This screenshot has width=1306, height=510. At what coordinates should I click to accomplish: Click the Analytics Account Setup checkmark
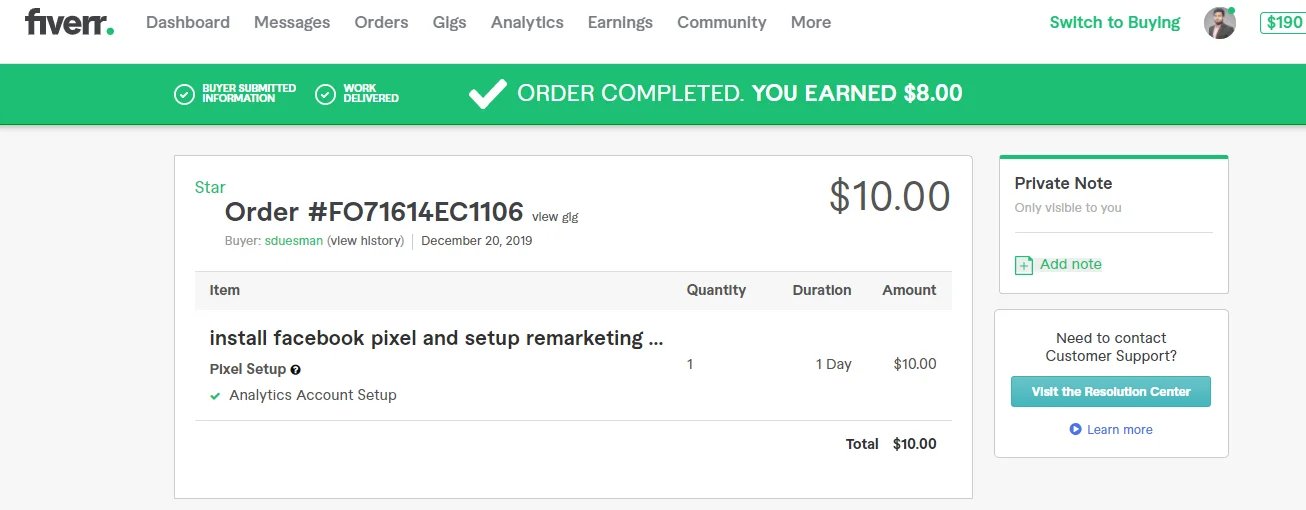pos(215,396)
